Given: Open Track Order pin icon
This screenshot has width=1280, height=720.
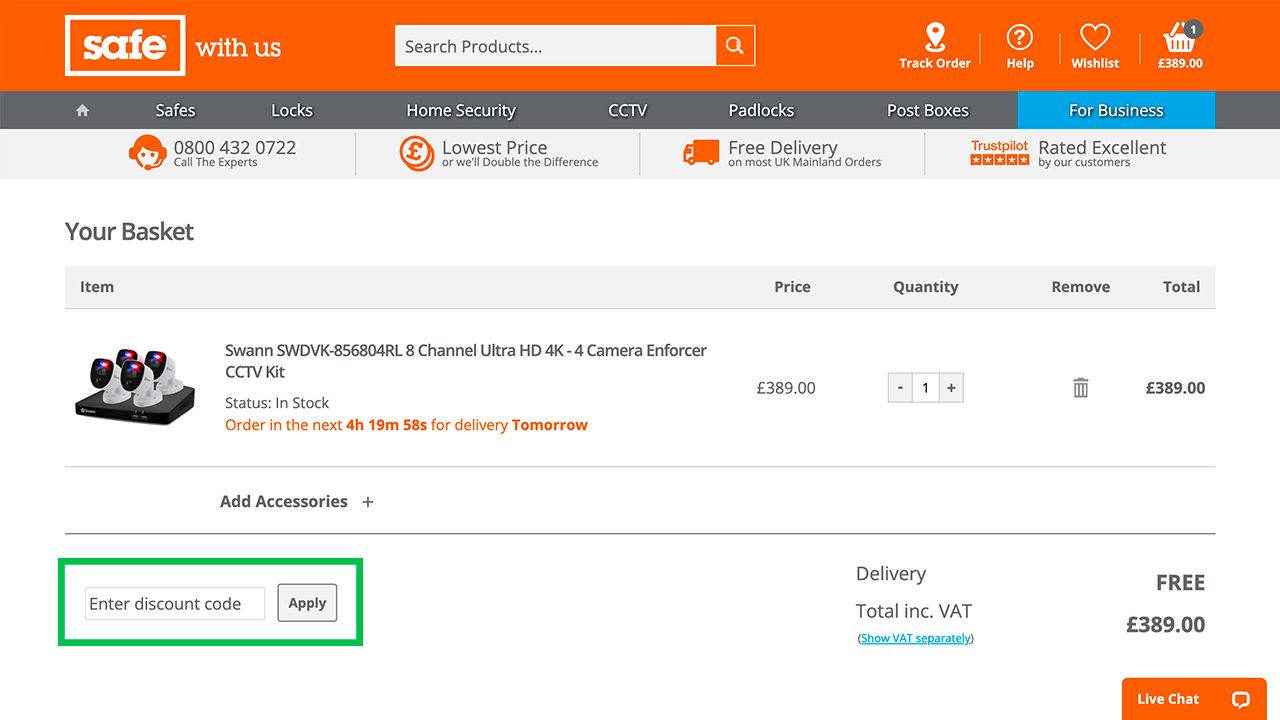Looking at the screenshot, I should click(x=935, y=38).
